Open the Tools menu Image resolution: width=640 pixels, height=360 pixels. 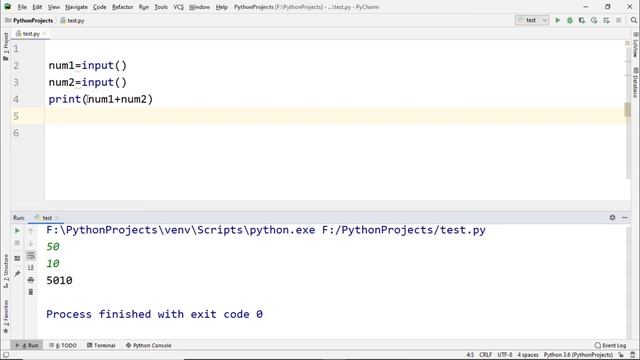click(x=161, y=7)
